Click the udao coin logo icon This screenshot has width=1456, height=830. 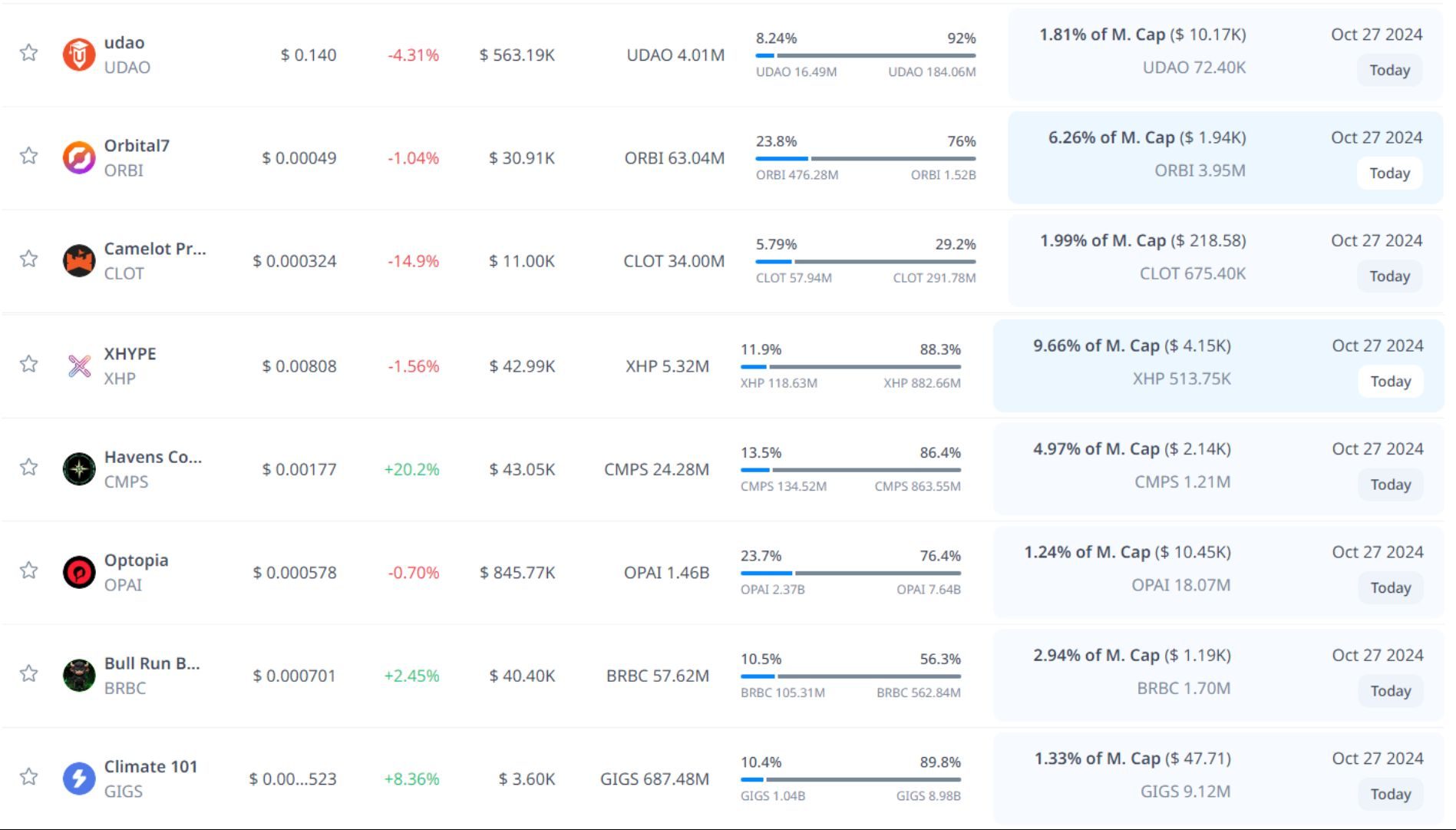78,55
